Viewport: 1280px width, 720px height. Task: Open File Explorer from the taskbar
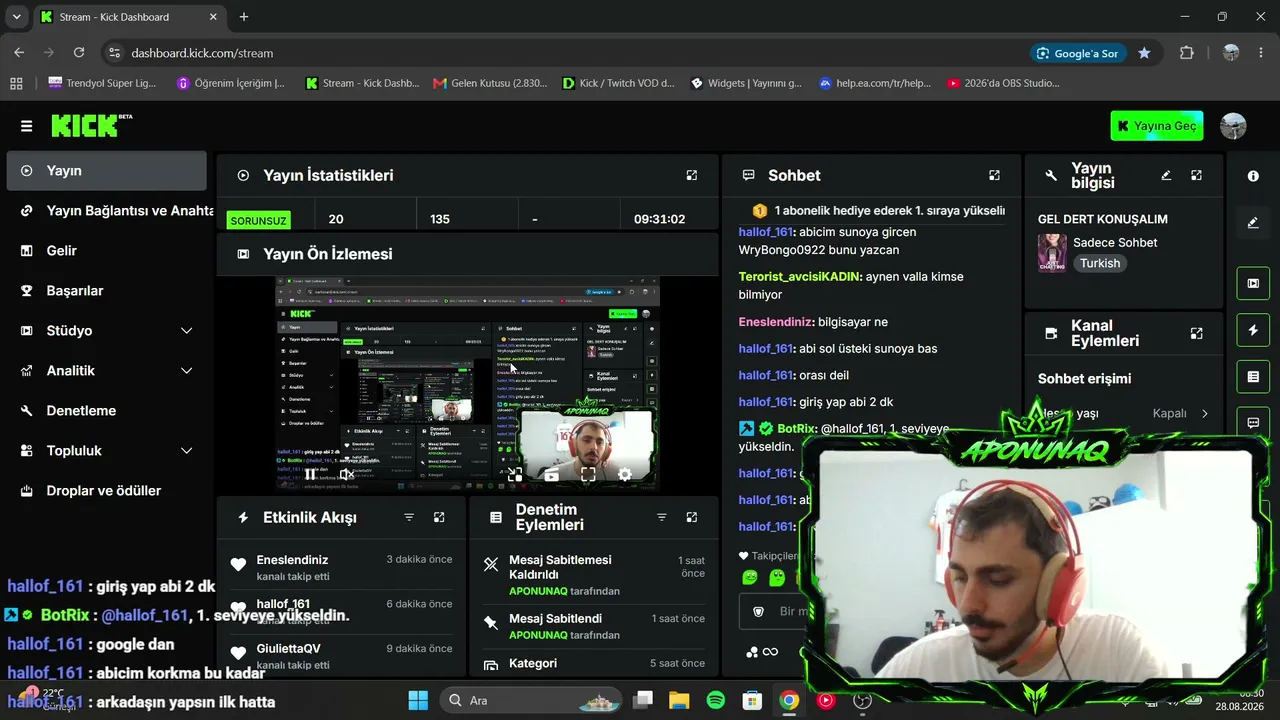(679, 700)
